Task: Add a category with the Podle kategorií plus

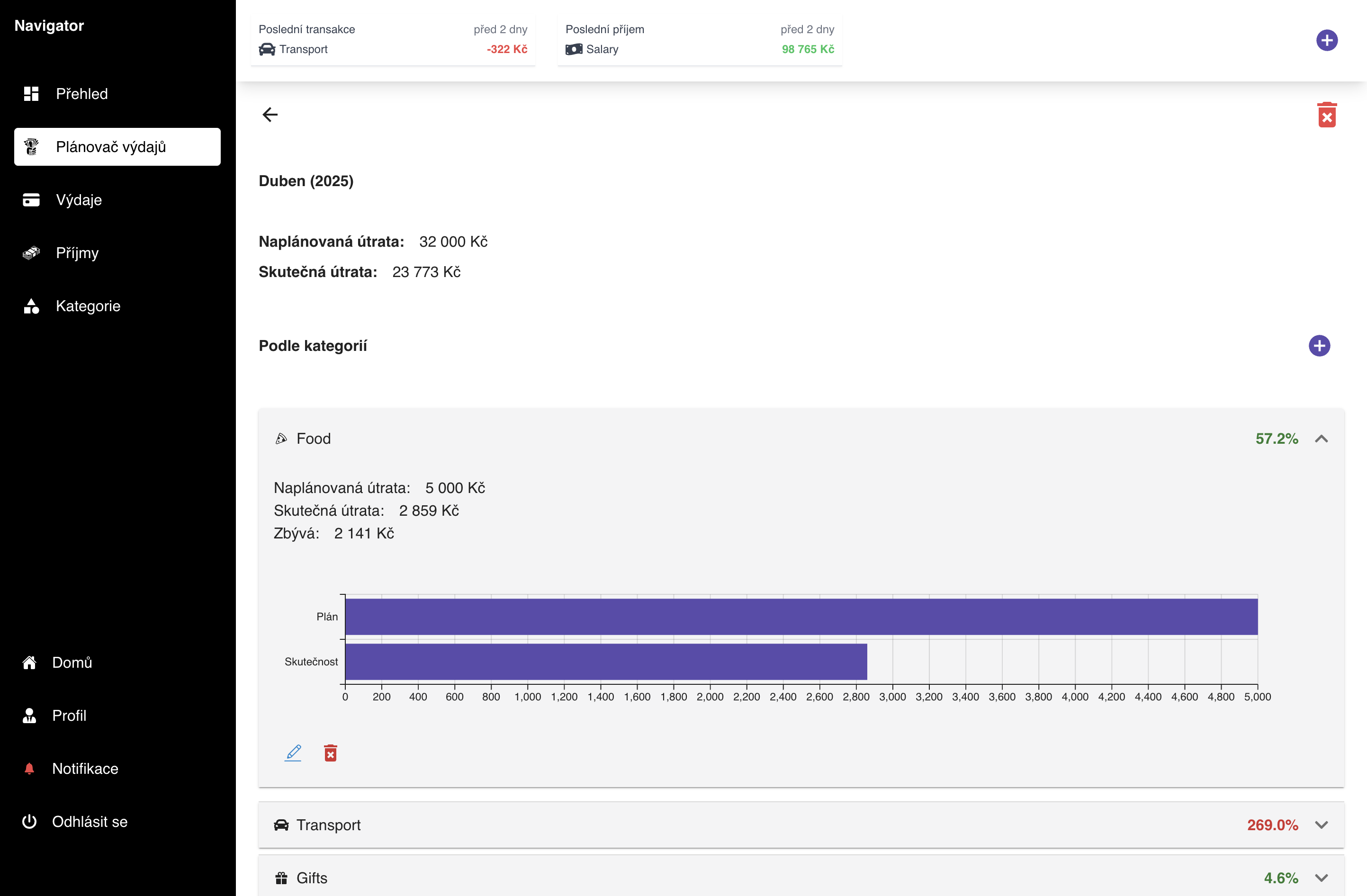Action: point(1319,346)
